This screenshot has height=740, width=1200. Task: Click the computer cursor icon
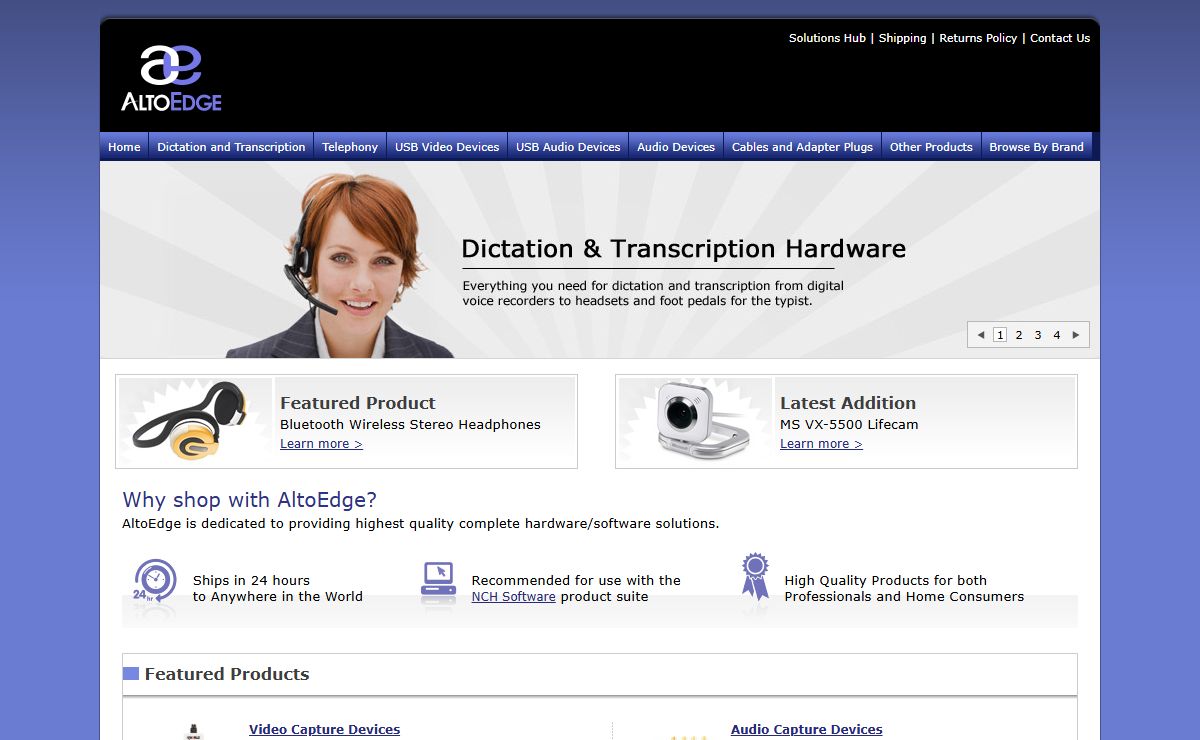coord(438,579)
